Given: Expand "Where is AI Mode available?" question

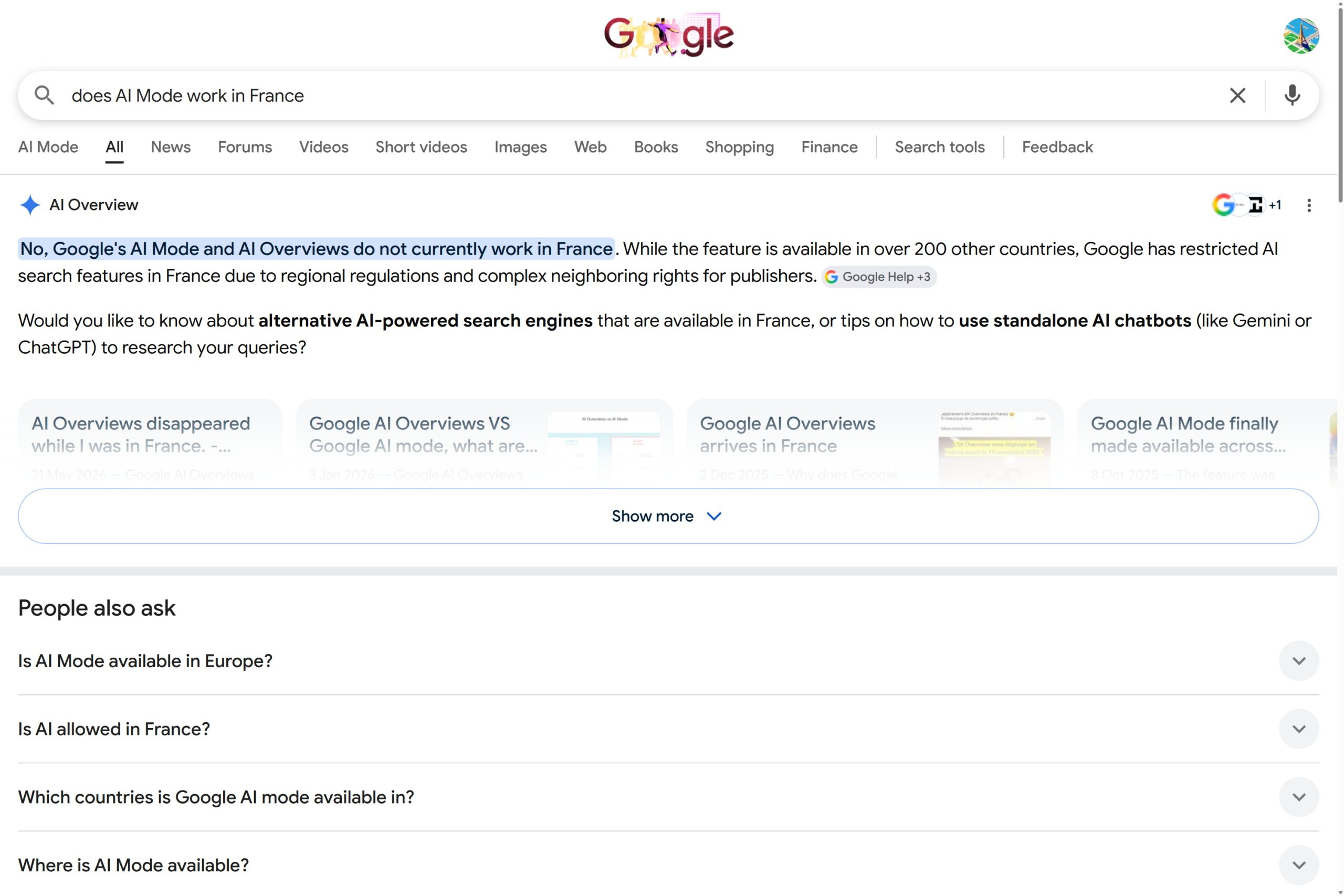Looking at the screenshot, I should (x=668, y=865).
